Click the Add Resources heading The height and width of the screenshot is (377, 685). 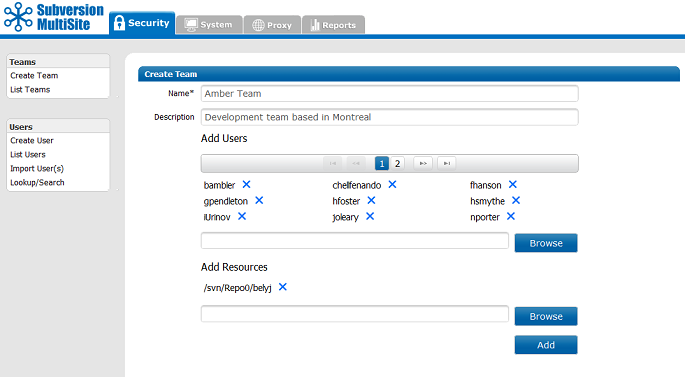234,267
